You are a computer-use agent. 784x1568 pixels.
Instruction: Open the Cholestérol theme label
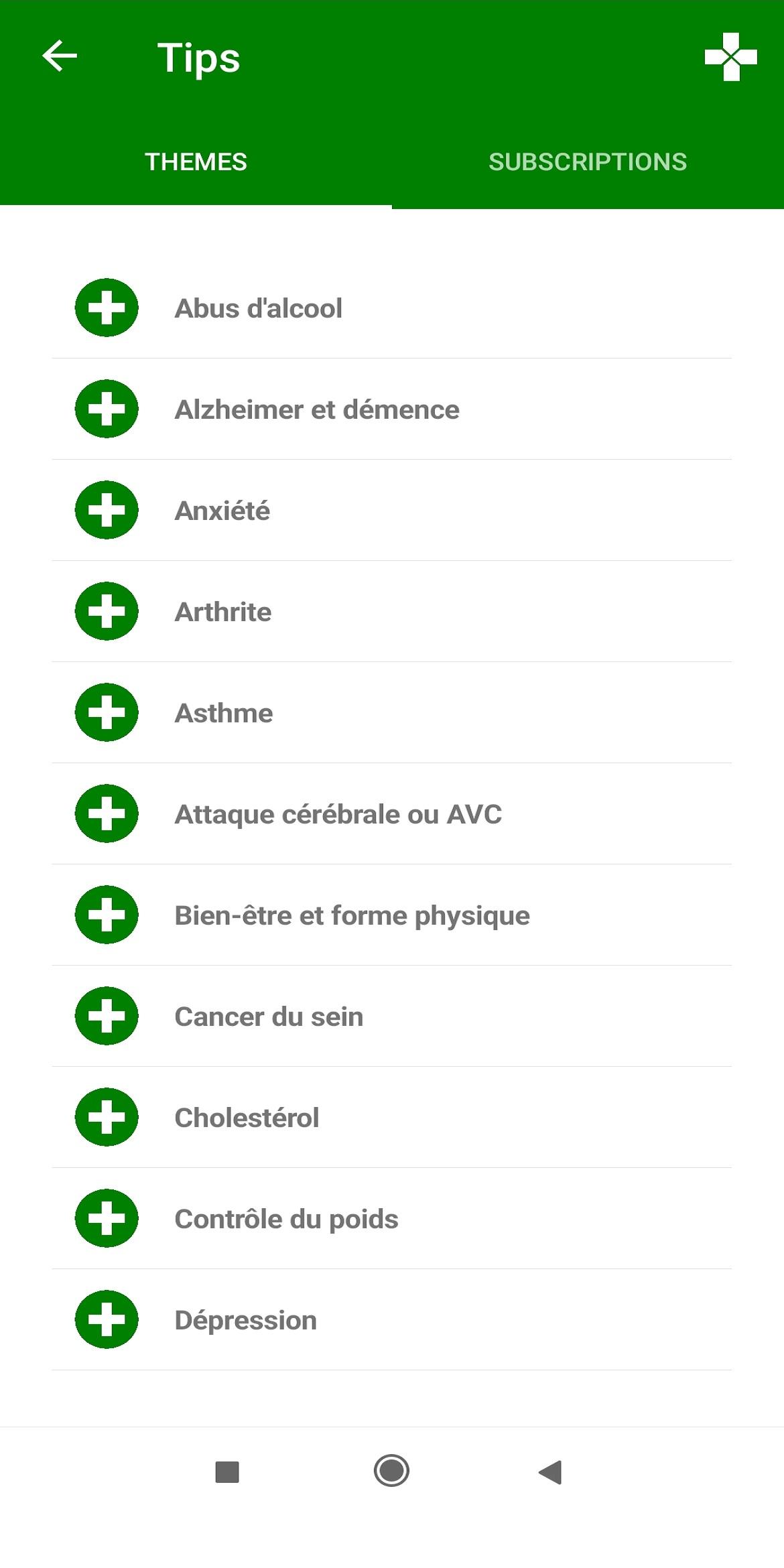click(x=247, y=1118)
